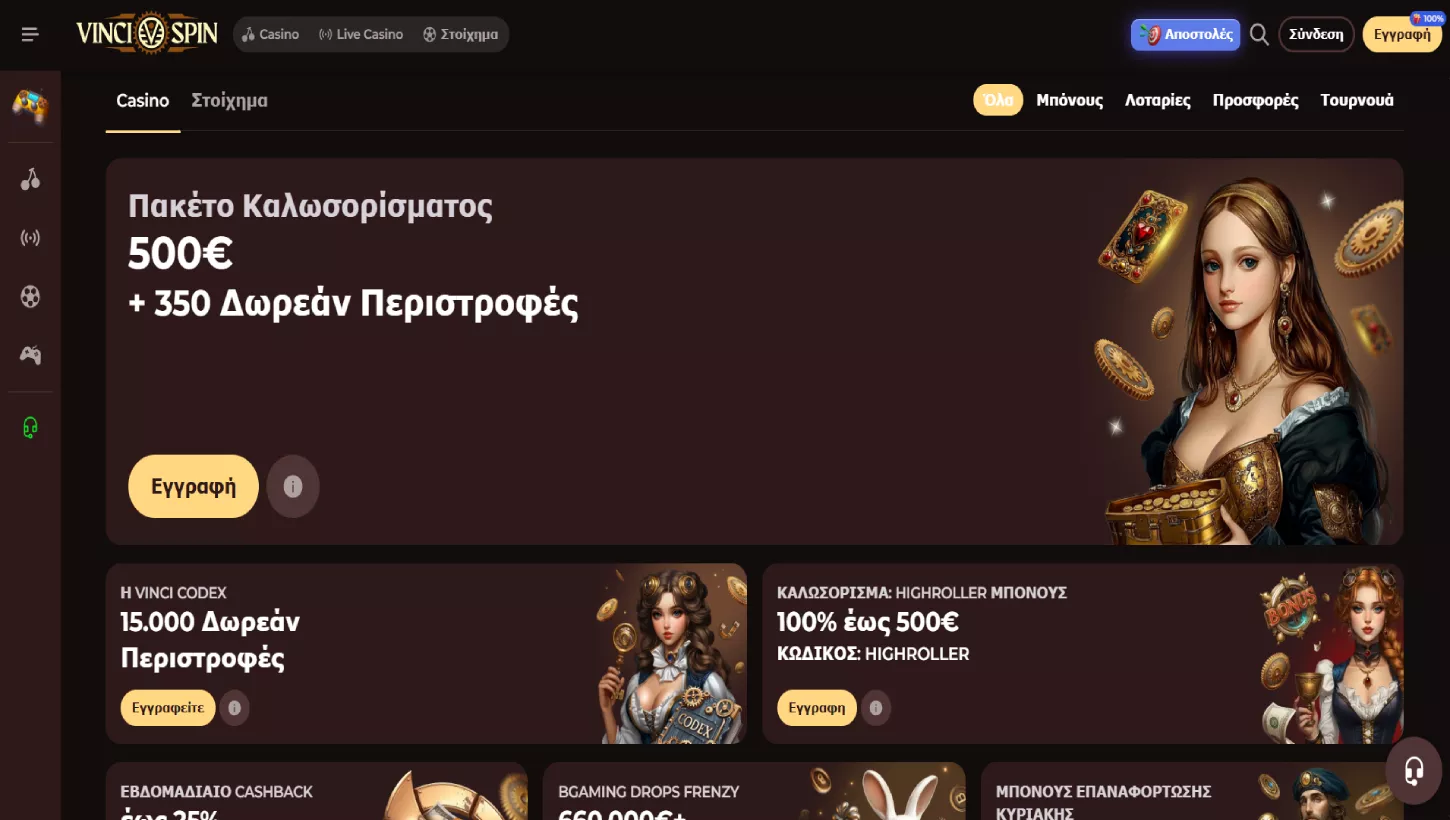
Task: Click the Αποστολές missions button
Action: 1186,34
